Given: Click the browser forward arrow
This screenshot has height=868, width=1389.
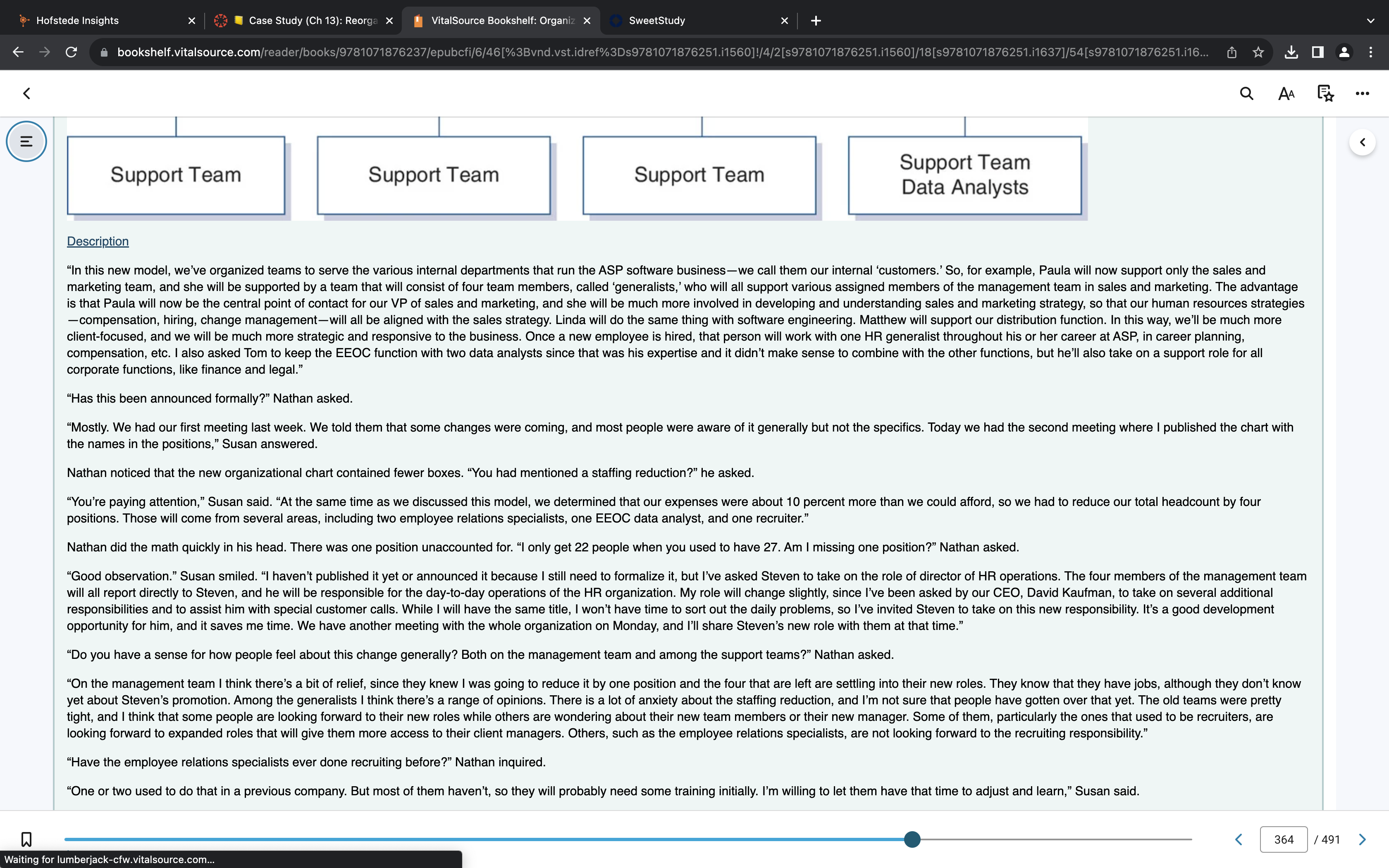Looking at the screenshot, I should click(x=44, y=52).
